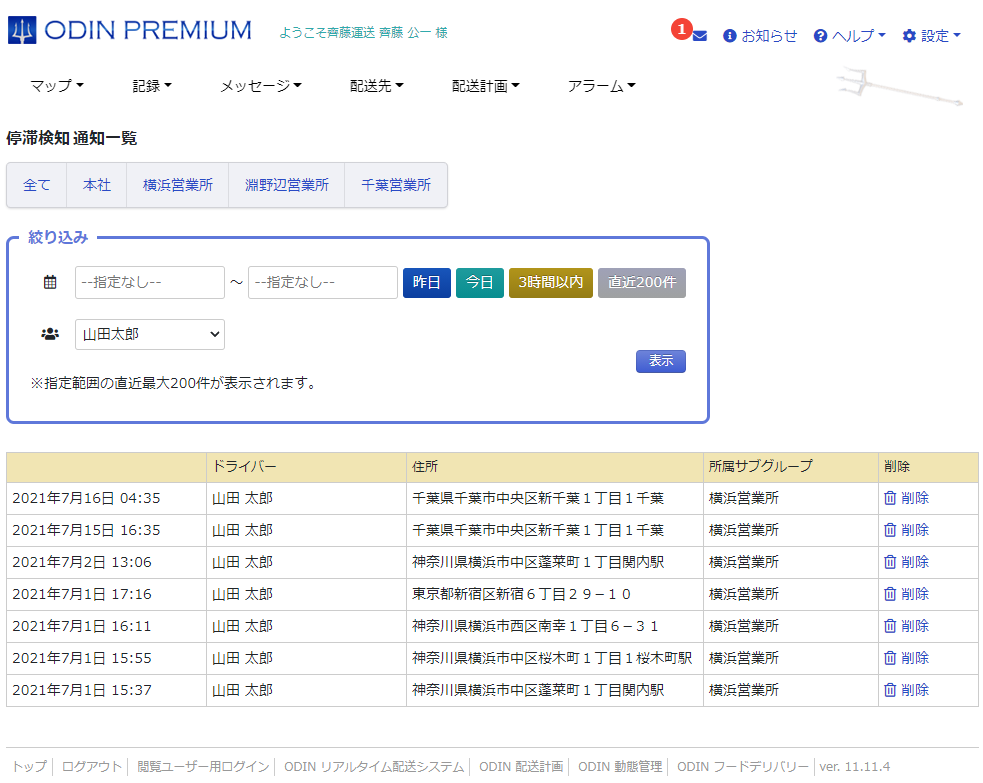The height and width of the screenshot is (783, 983).
Task: Click the driver group people icon
Action: [50, 335]
